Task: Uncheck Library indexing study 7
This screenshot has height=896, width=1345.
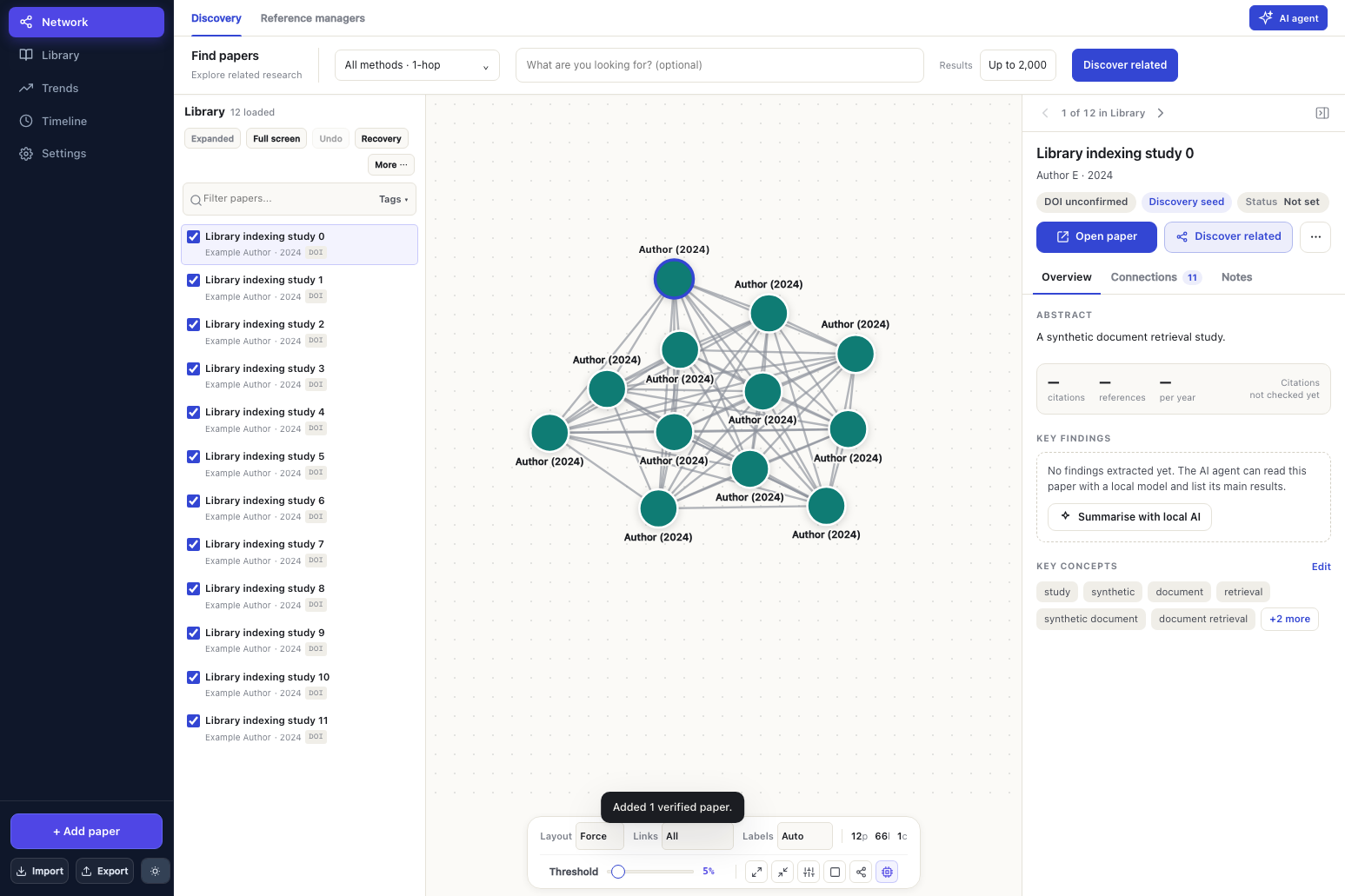Action: tap(194, 544)
